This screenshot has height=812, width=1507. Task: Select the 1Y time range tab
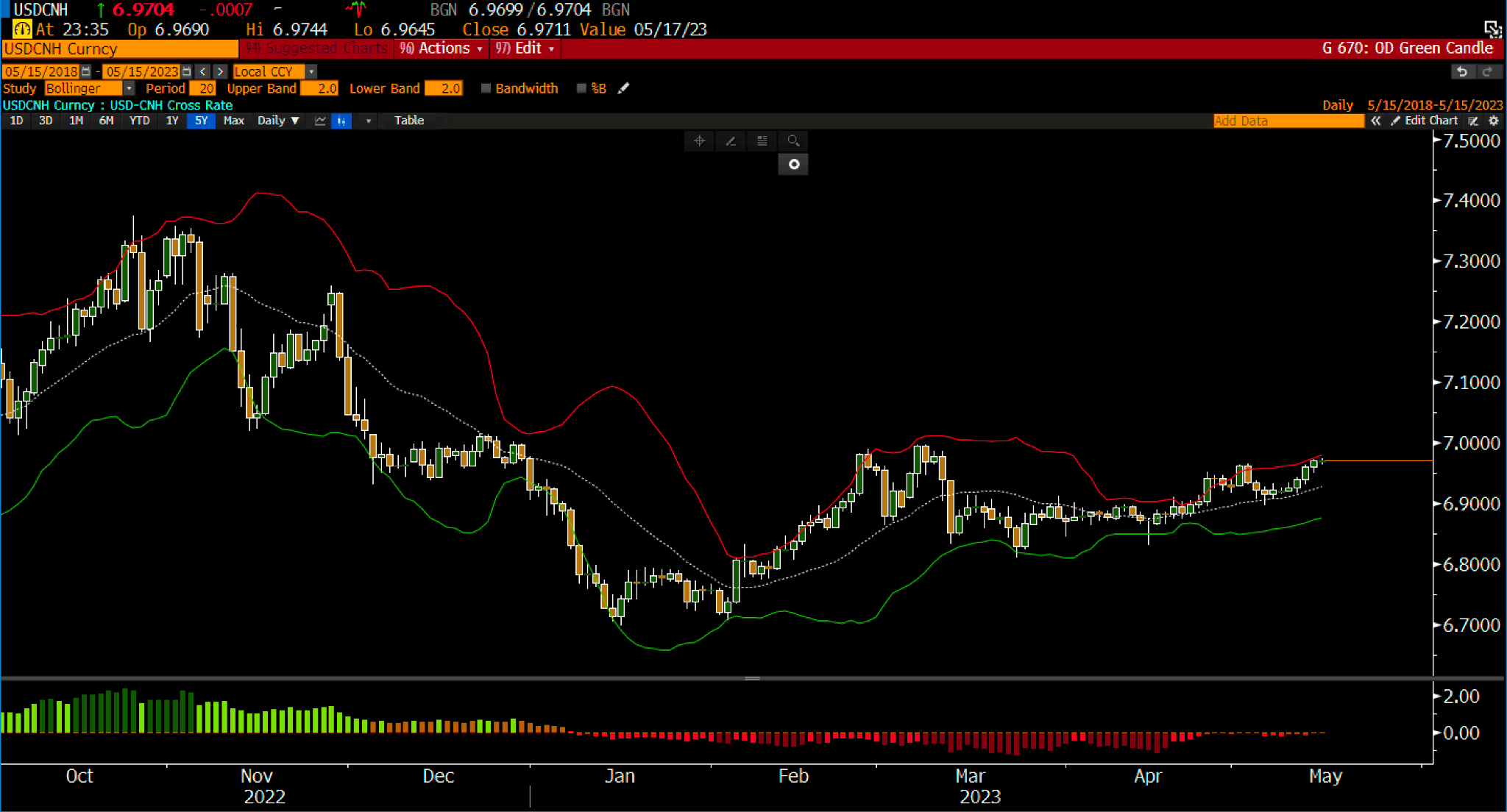172,121
